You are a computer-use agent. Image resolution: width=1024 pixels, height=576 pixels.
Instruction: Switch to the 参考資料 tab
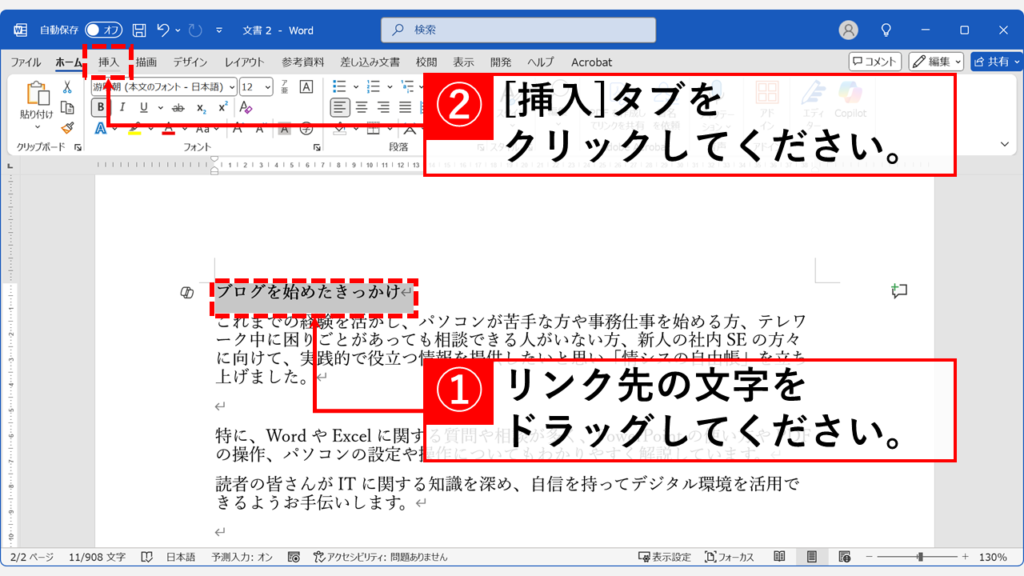(303, 62)
